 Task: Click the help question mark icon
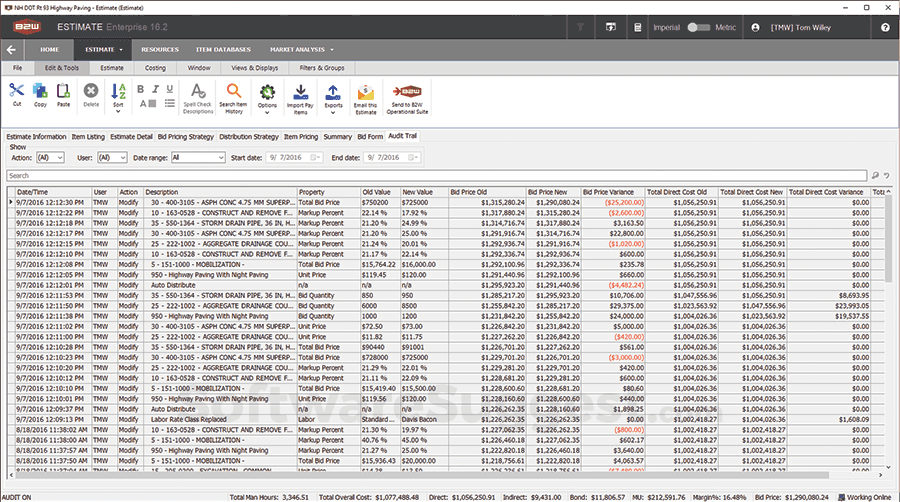coord(885,27)
